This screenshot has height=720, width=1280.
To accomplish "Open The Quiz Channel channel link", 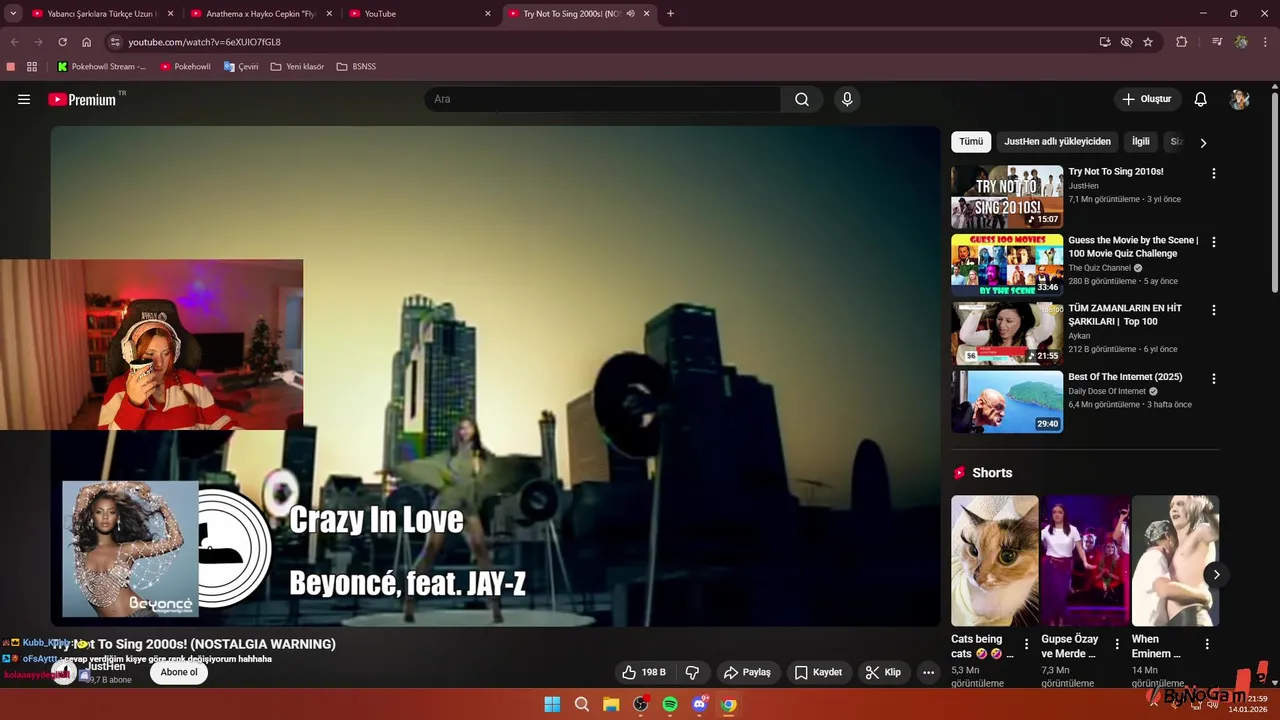I will 1100,268.
